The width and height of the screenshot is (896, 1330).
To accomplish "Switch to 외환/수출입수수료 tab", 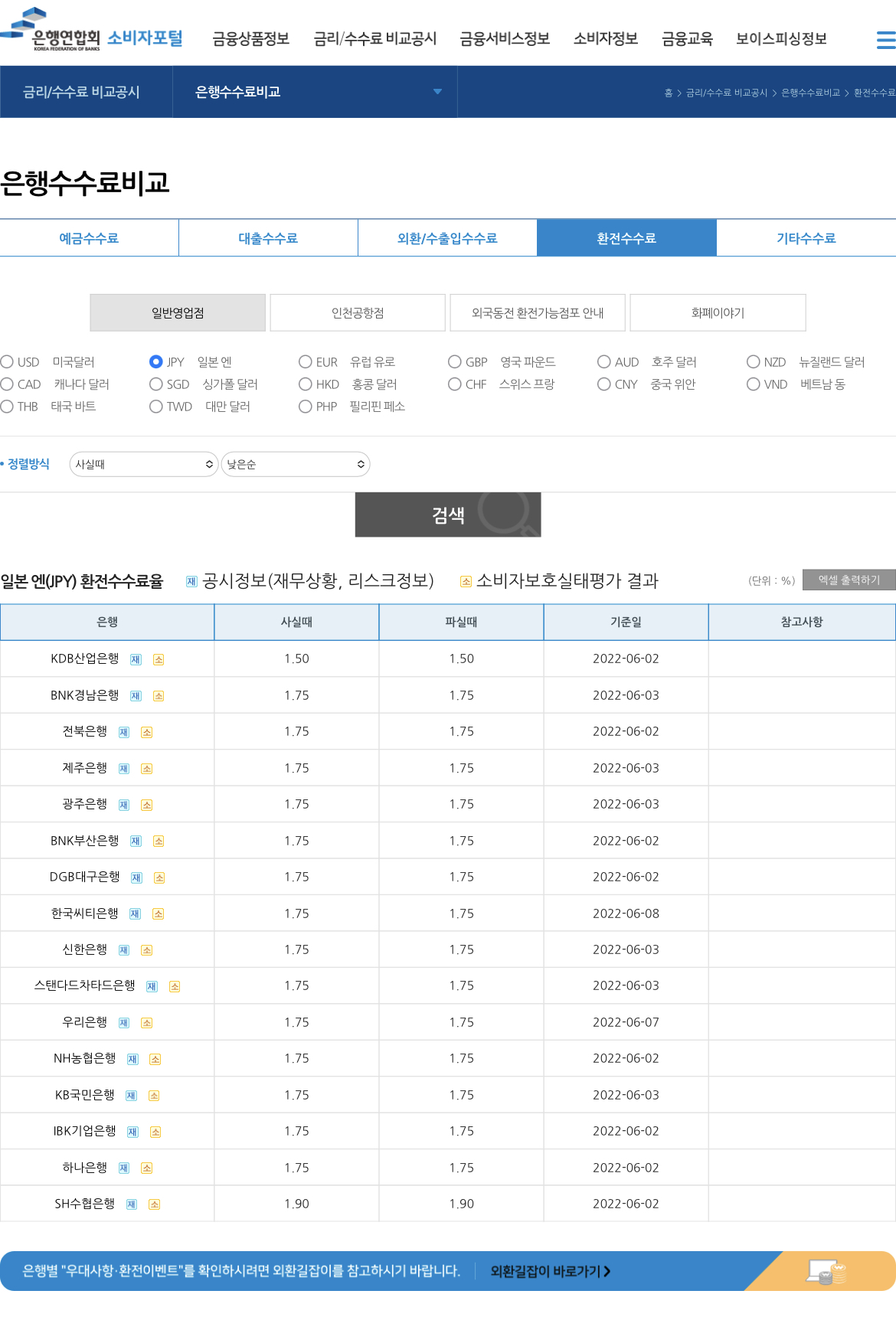I will tap(447, 238).
